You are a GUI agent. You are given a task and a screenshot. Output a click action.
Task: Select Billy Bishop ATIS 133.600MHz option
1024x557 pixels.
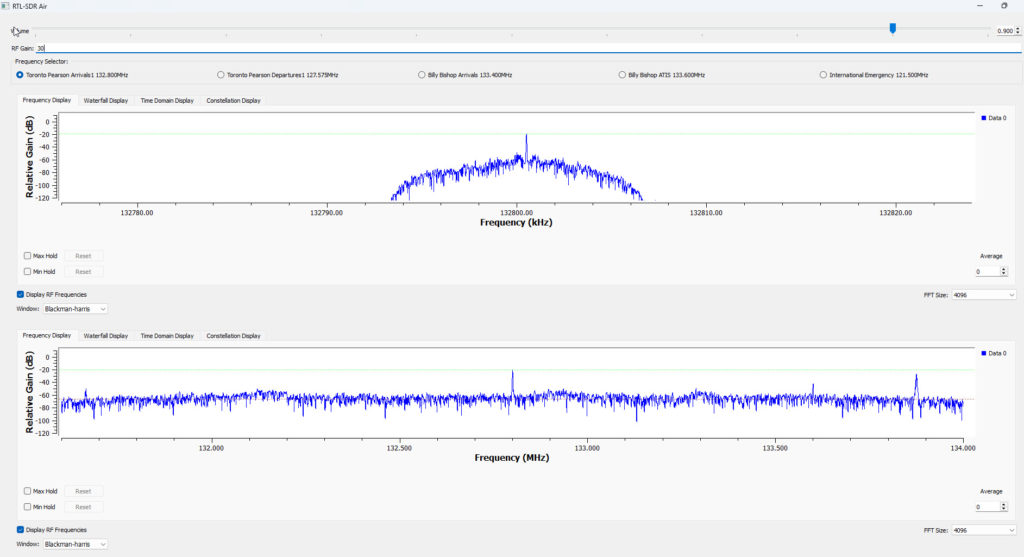[622, 75]
